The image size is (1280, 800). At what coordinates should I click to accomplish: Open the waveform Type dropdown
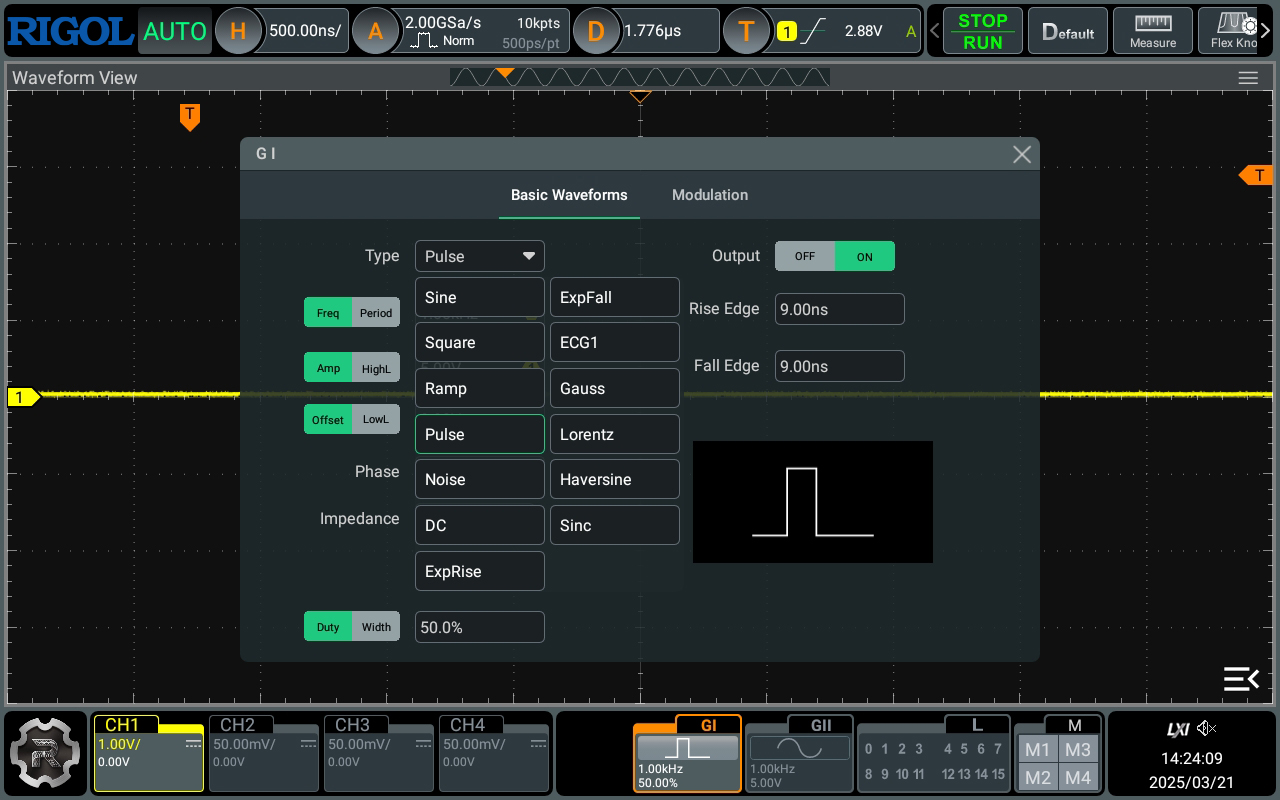point(479,256)
